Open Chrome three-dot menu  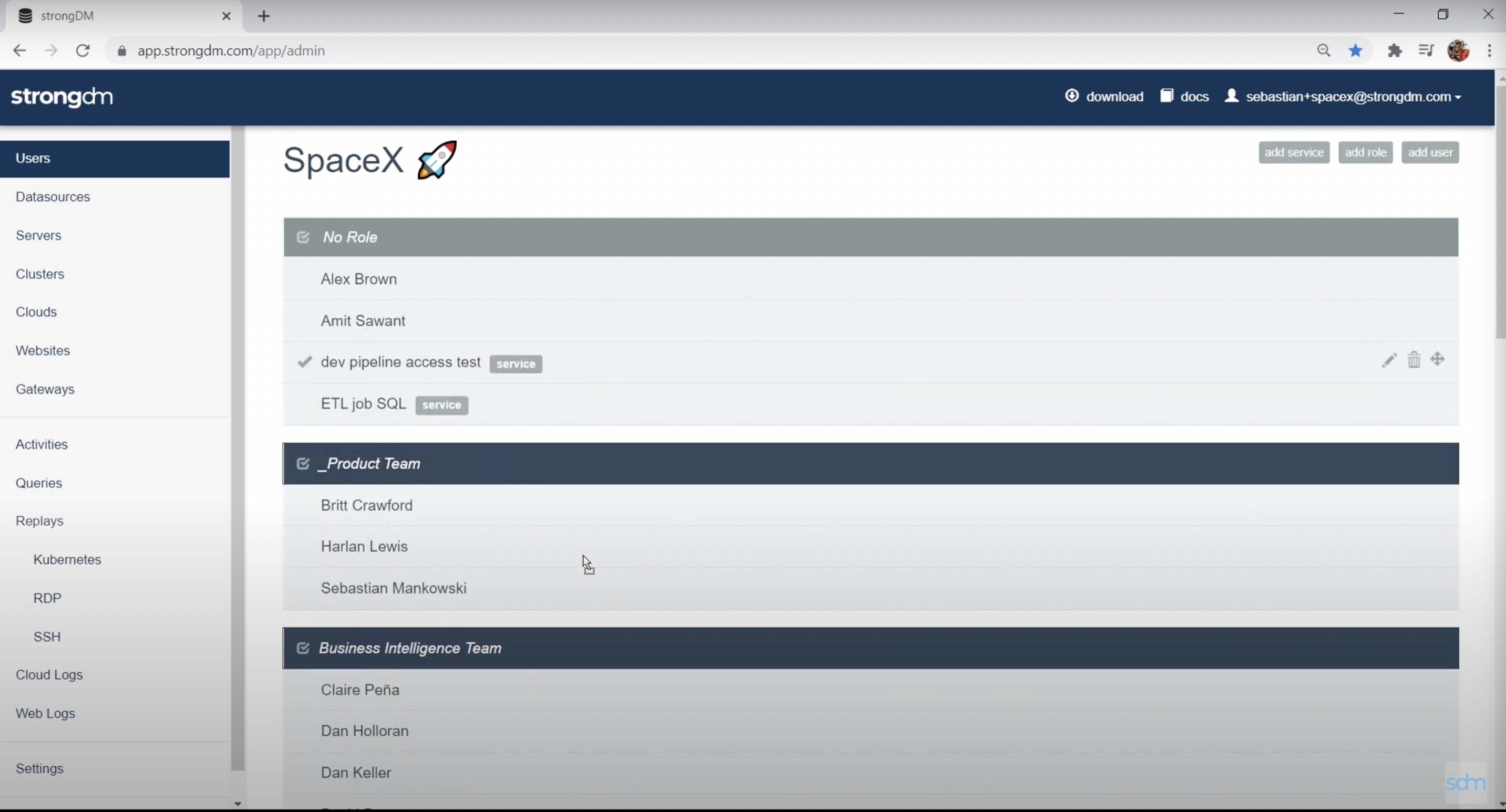pos(1489,51)
